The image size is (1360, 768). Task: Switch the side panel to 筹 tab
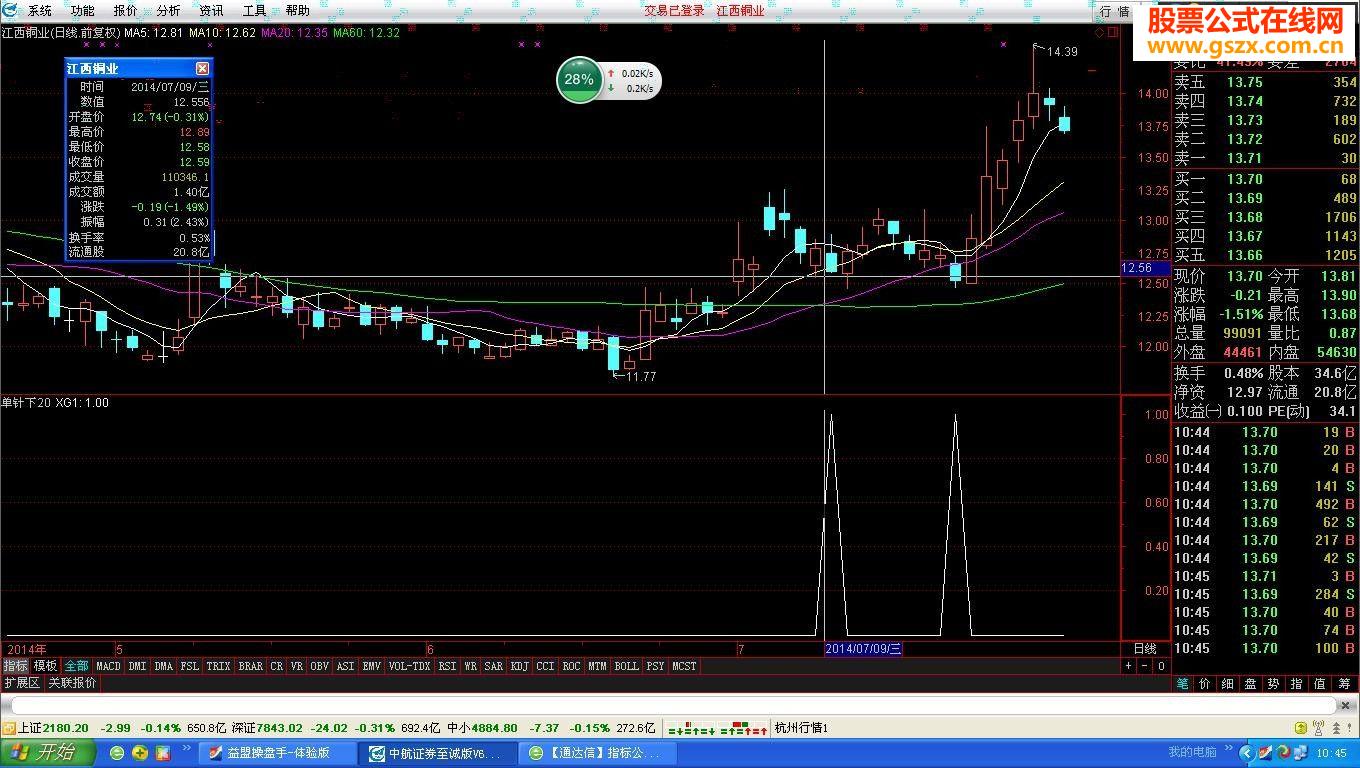coord(1344,684)
